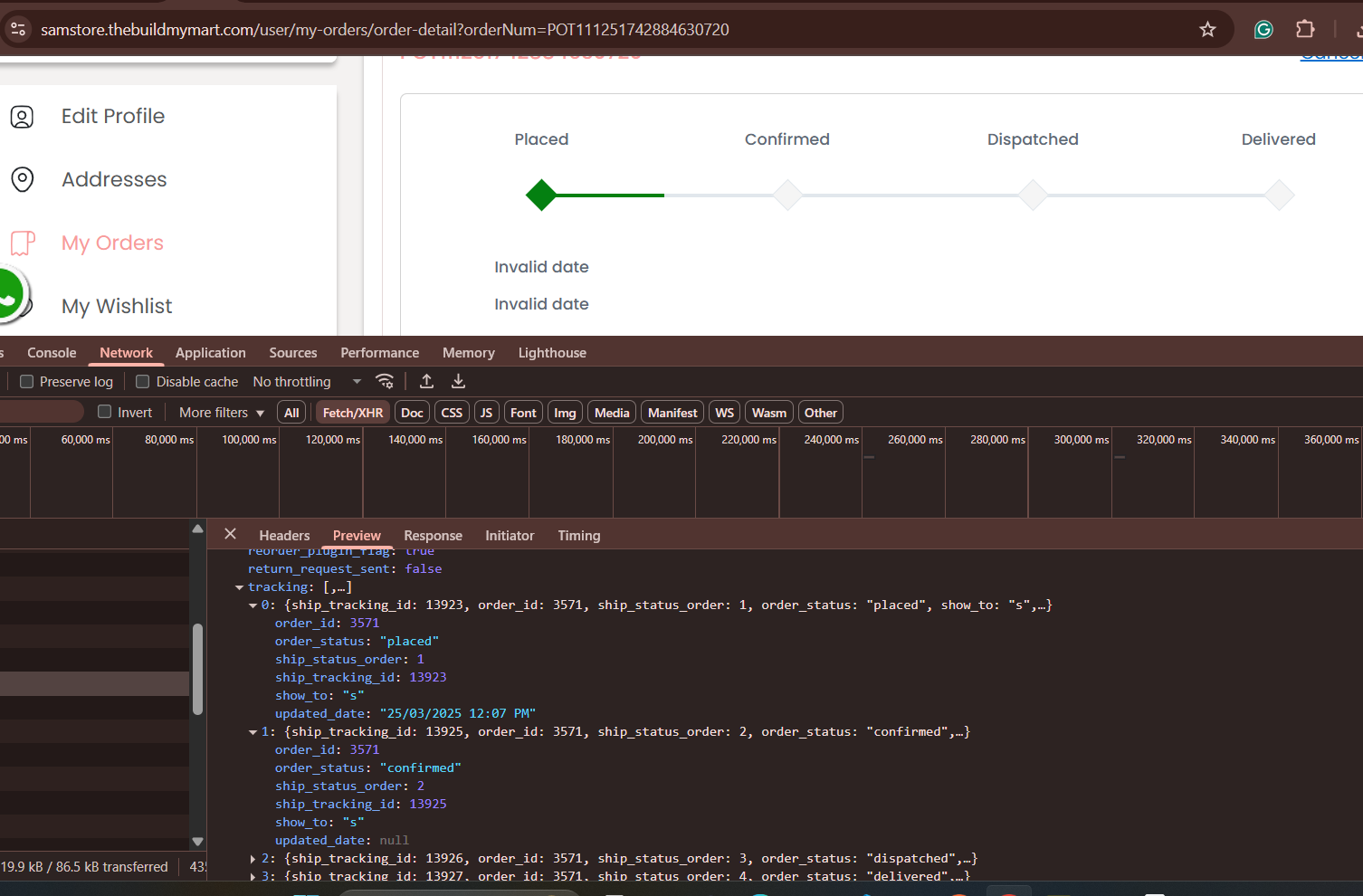Screen dimensions: 1363x896
Task: Open the WhatsApp chat bubble
Action: point(11,294)
